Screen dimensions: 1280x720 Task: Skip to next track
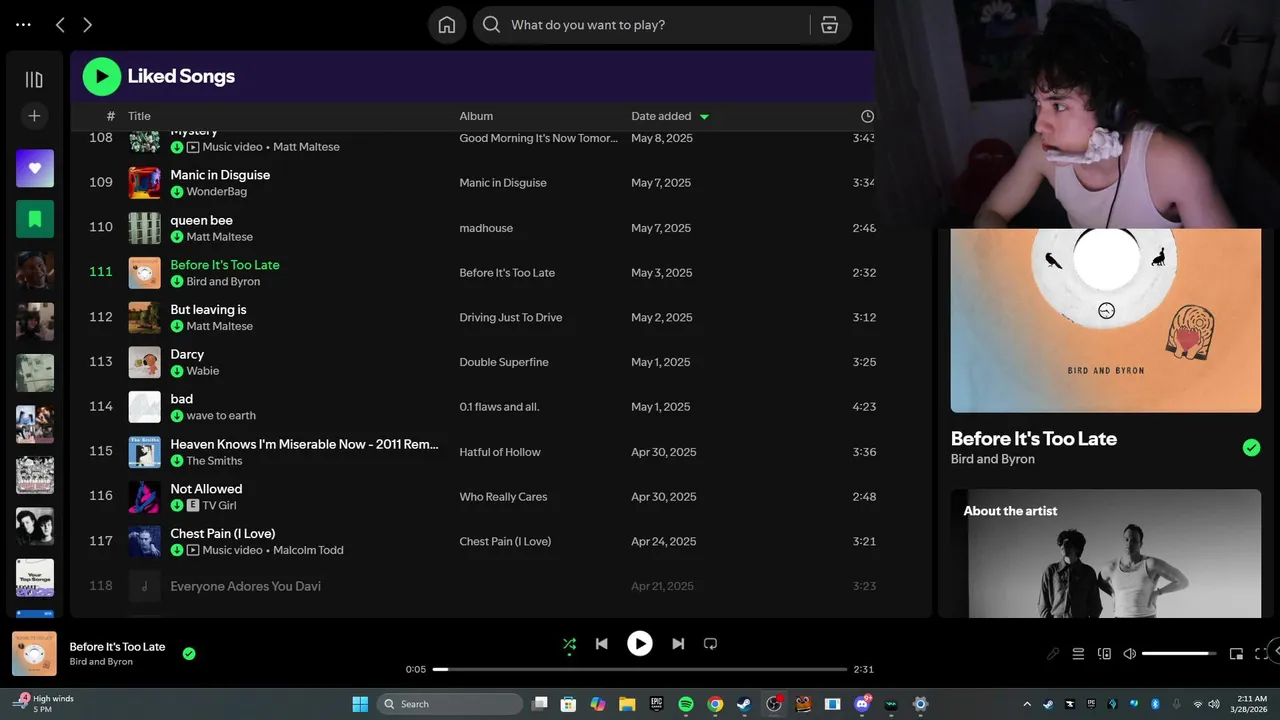click(678, 644)
